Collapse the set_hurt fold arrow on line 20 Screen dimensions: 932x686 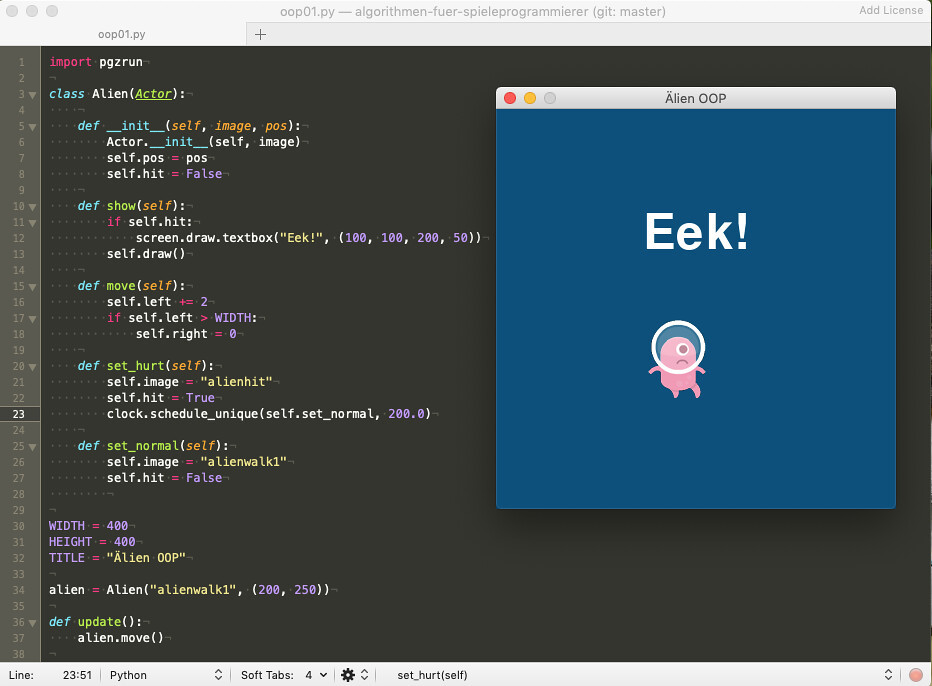point(33,367)
